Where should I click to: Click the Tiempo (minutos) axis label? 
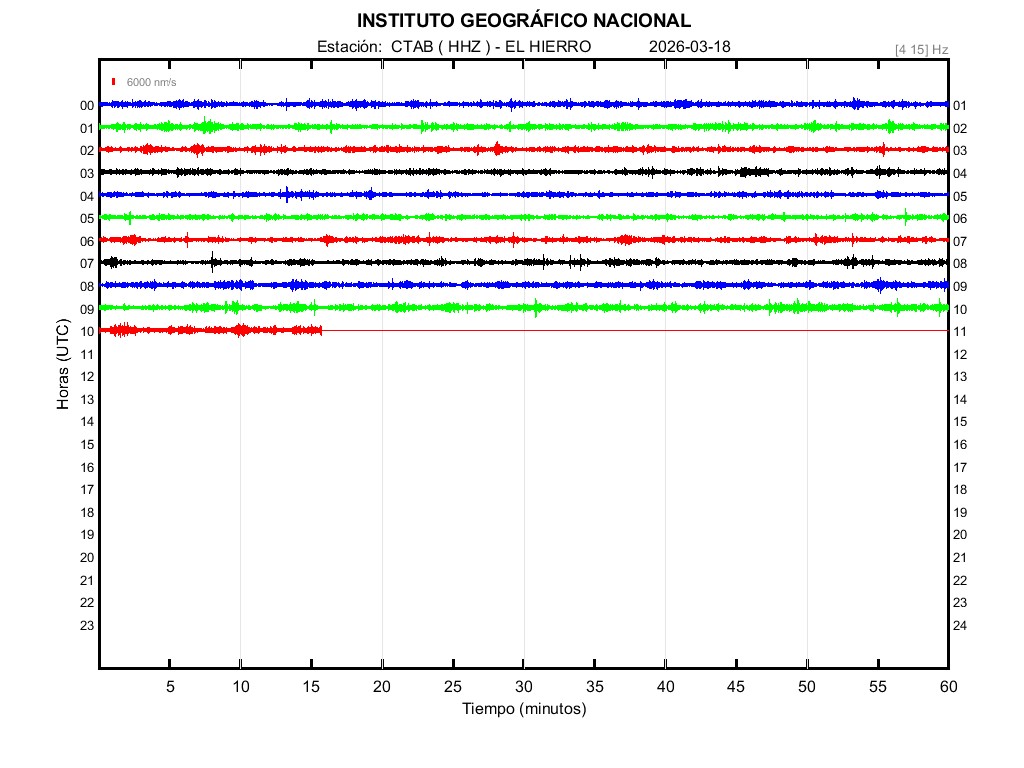click(523, 709)
